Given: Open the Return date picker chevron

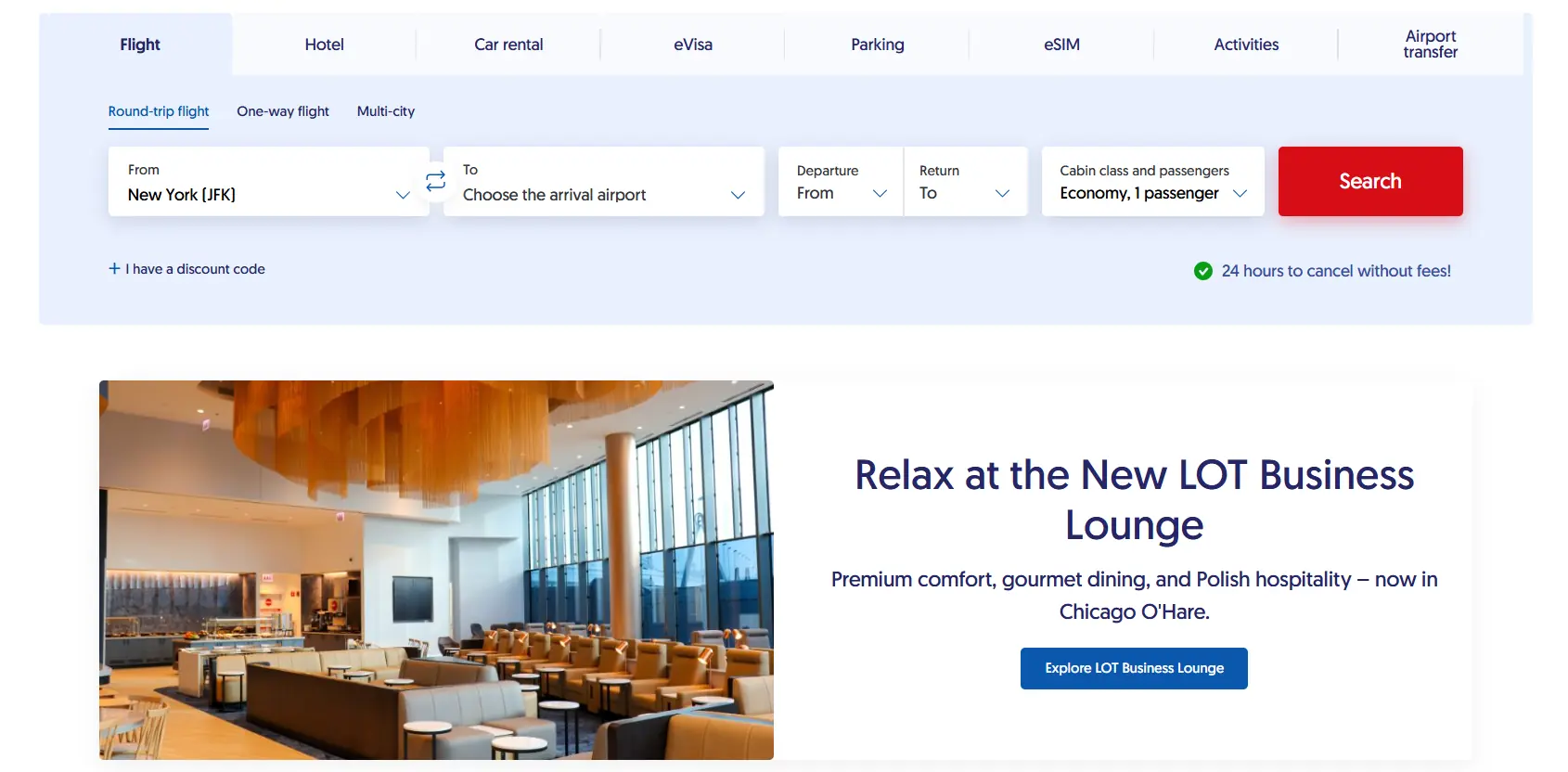Looking at the screenshot, I should coord(1002,193).
